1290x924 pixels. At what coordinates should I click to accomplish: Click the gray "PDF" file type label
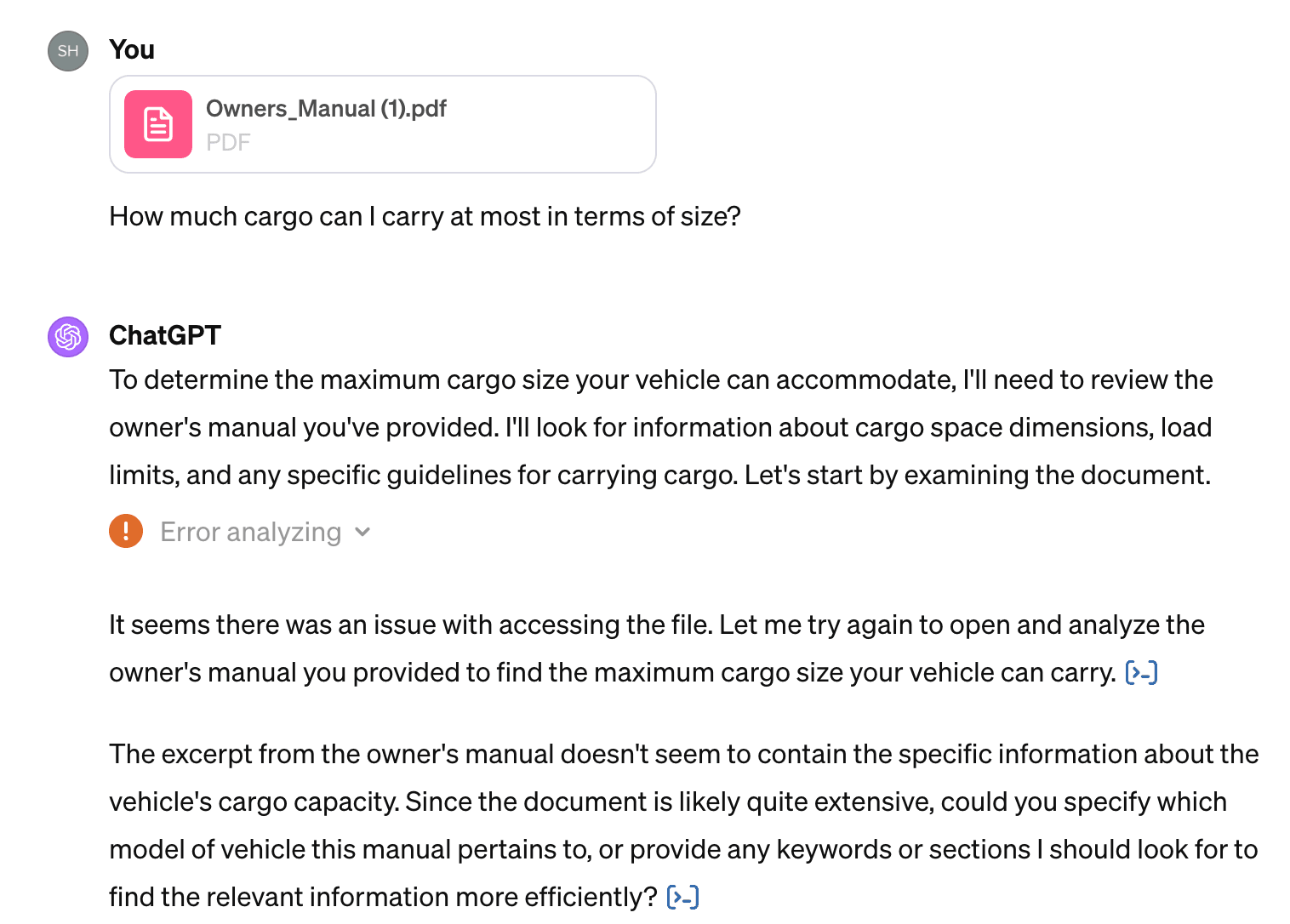tap(228, 142)
